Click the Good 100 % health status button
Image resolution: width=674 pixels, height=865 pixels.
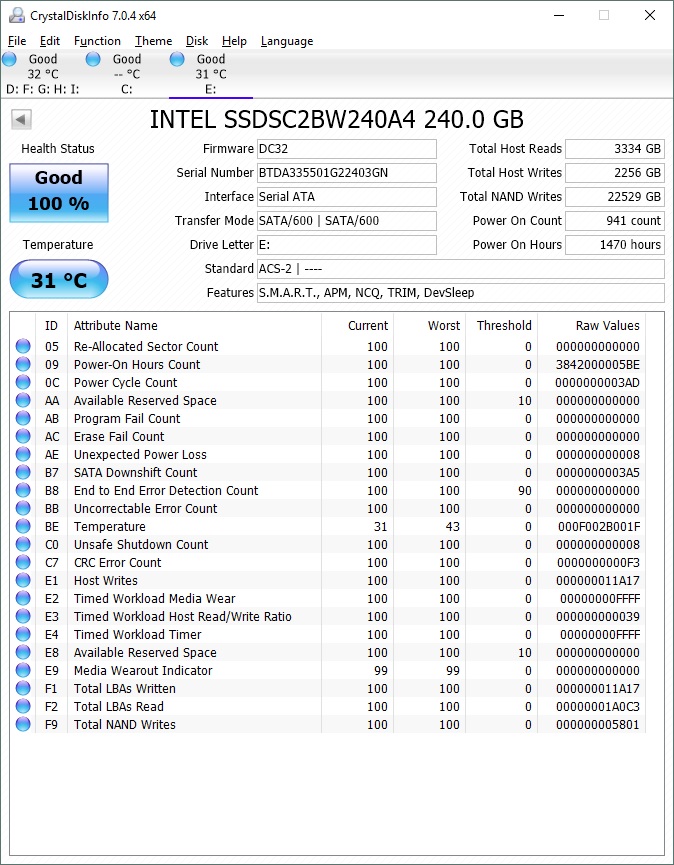59,190
